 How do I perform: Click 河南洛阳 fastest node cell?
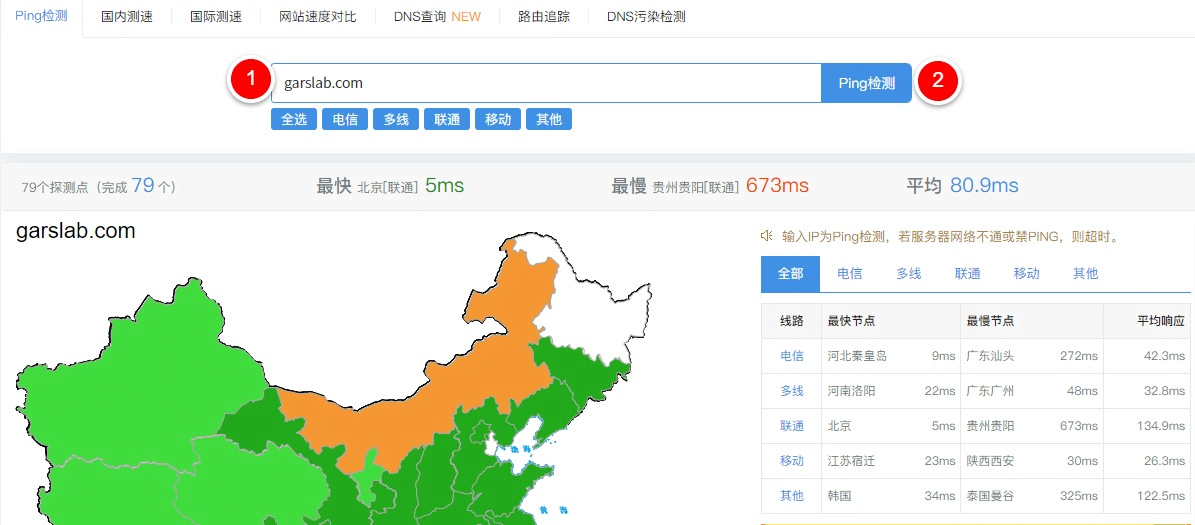[851, 391]
